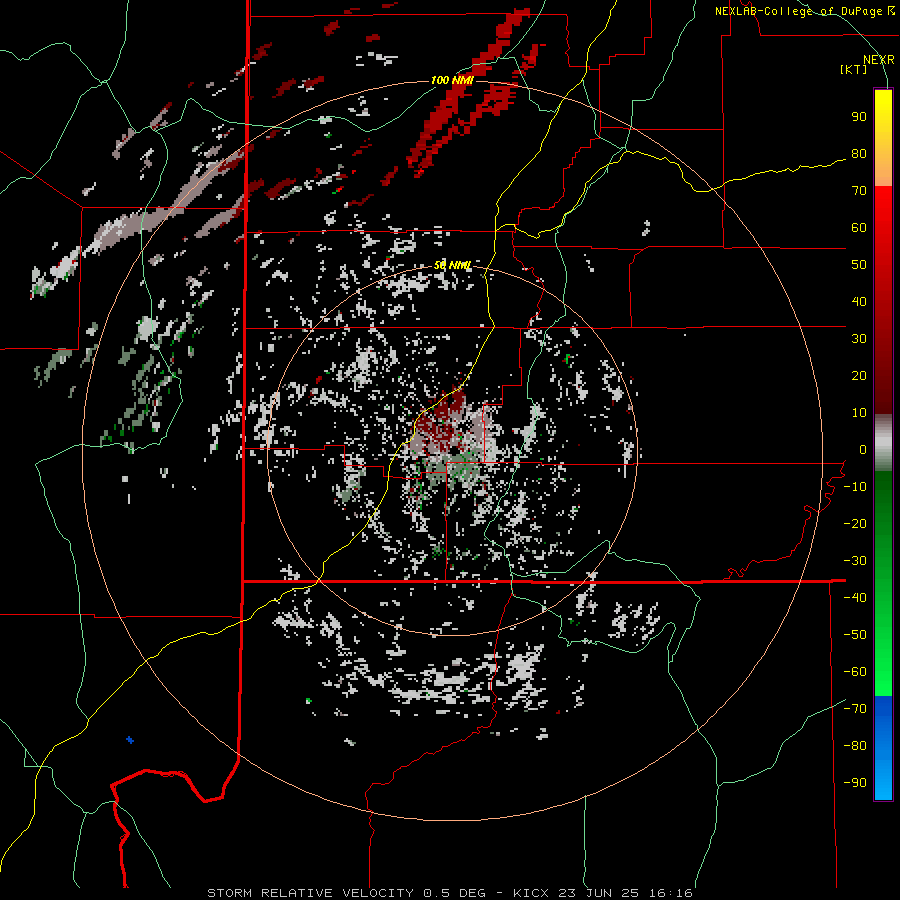Click the 30 value on the velocity scale
The height and width of the screenshot is (900, 900).
tap(859, 339)
